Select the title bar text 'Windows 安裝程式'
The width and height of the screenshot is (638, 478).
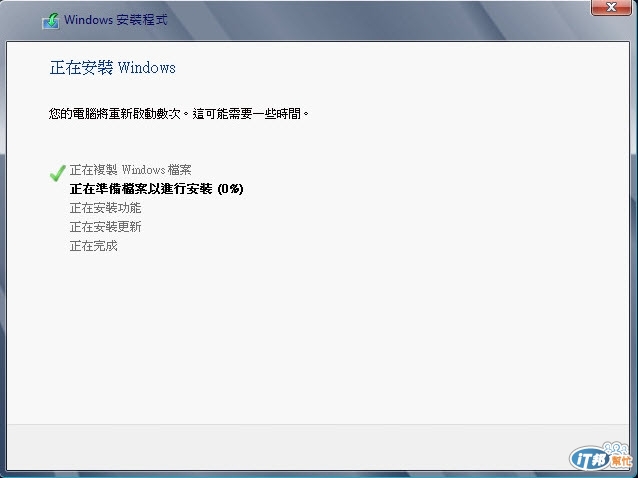(116, 20)
